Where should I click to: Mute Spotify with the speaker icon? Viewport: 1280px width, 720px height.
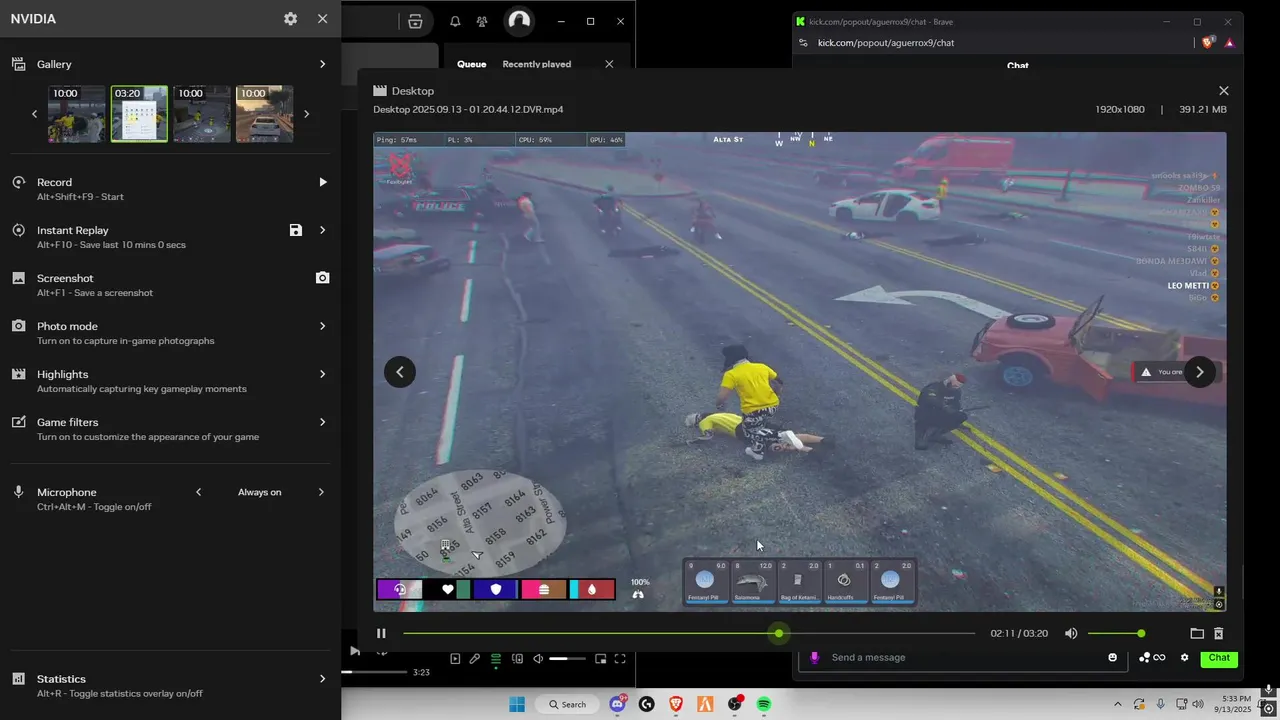[538, 659]
